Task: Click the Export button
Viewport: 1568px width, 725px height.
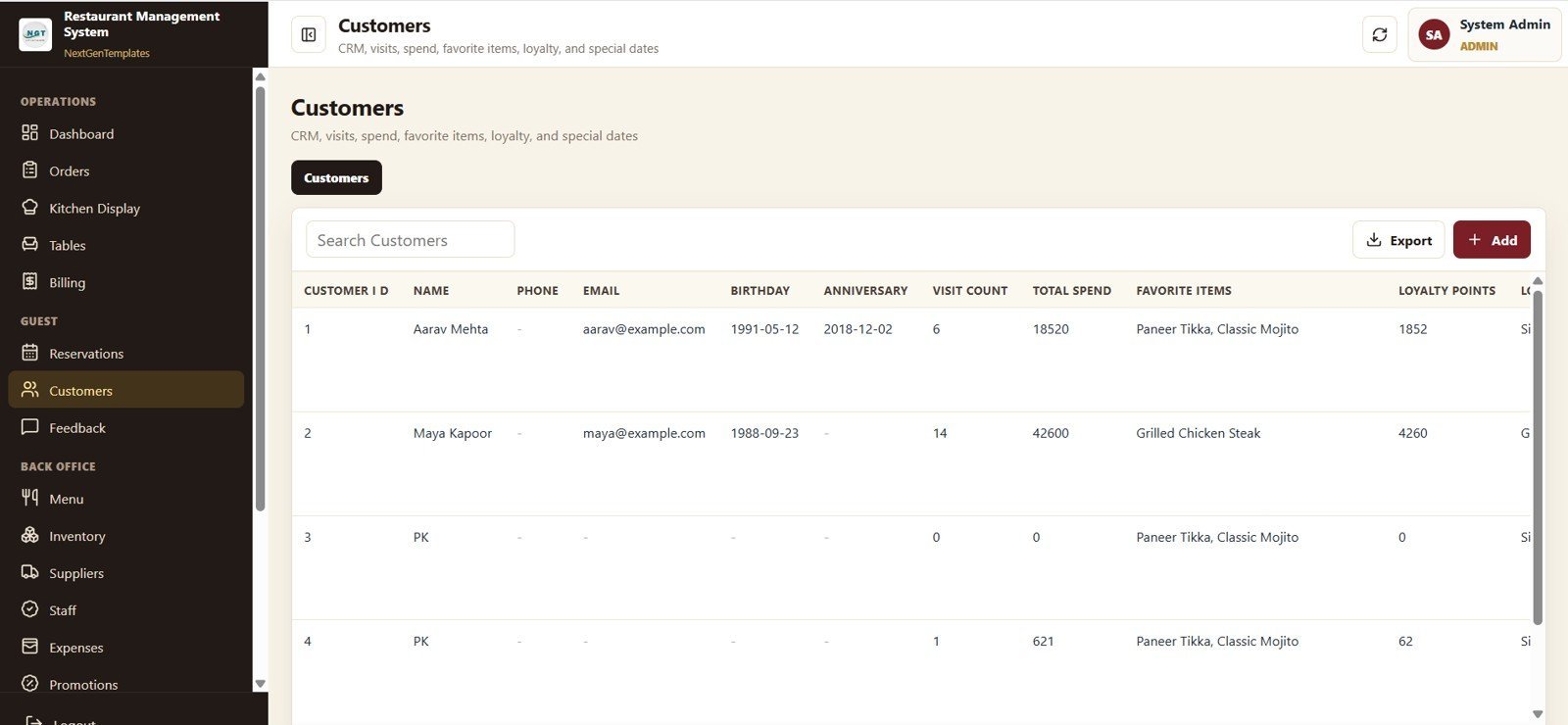Action: (1398, 240)
